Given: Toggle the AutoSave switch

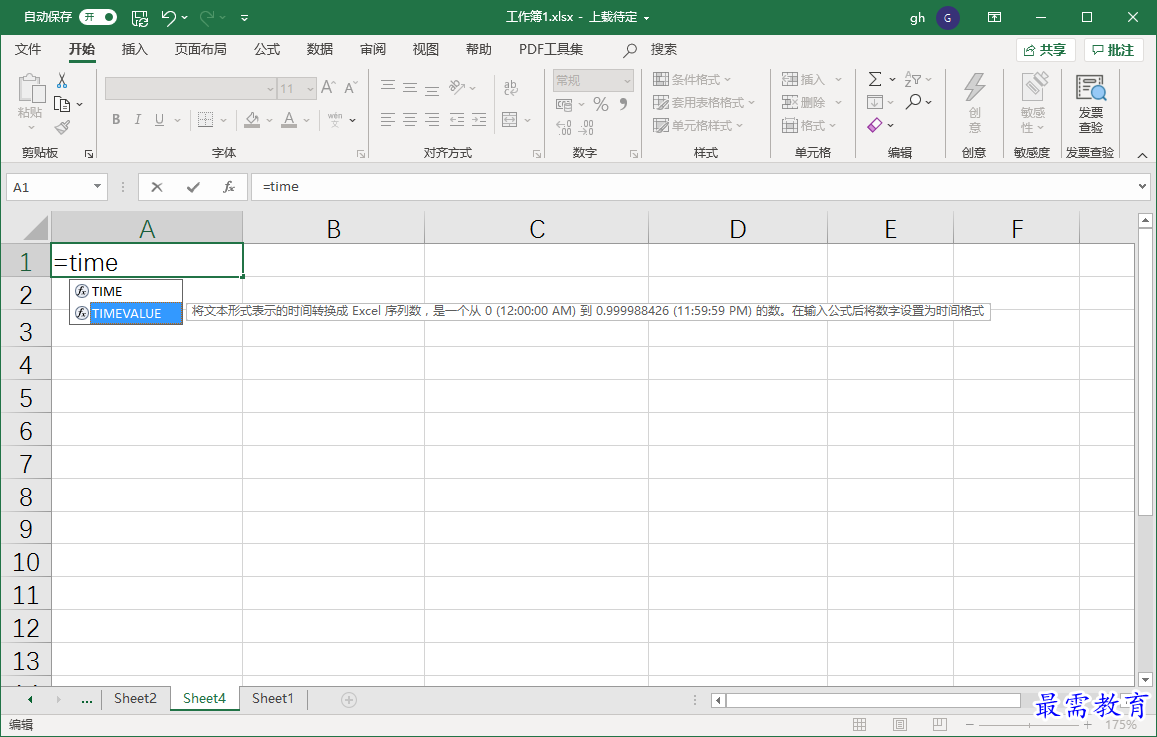Looking at the screenshot, I should [x=98, y=16].
